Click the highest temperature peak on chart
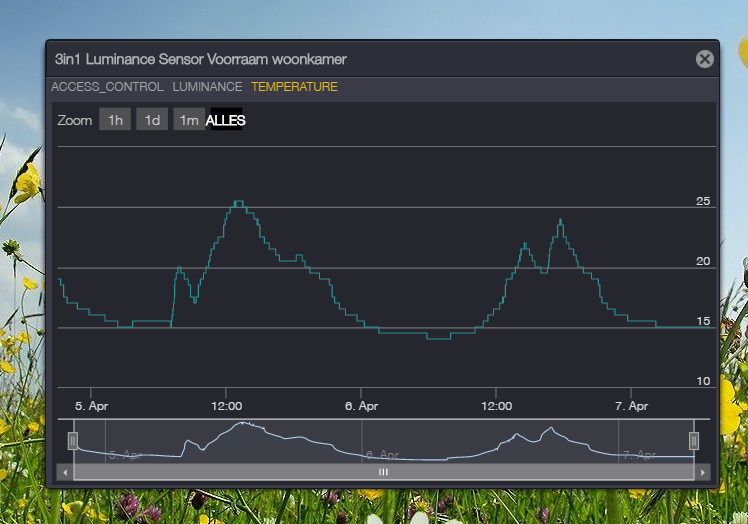Image resolution: width=748 pixels, height=524 pixels. click(238, 202)
